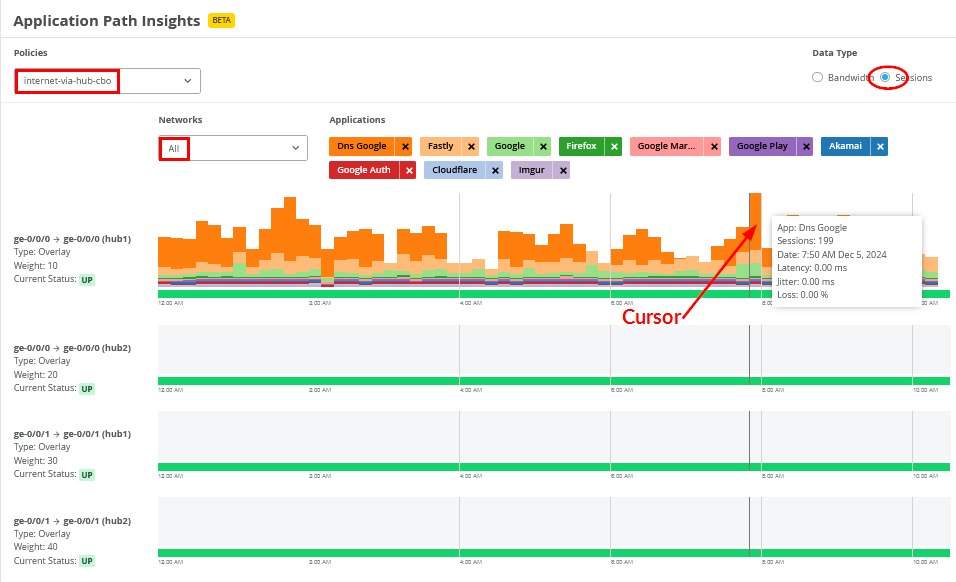Click the Google Mar... tag label

click(x=666, y=146)
